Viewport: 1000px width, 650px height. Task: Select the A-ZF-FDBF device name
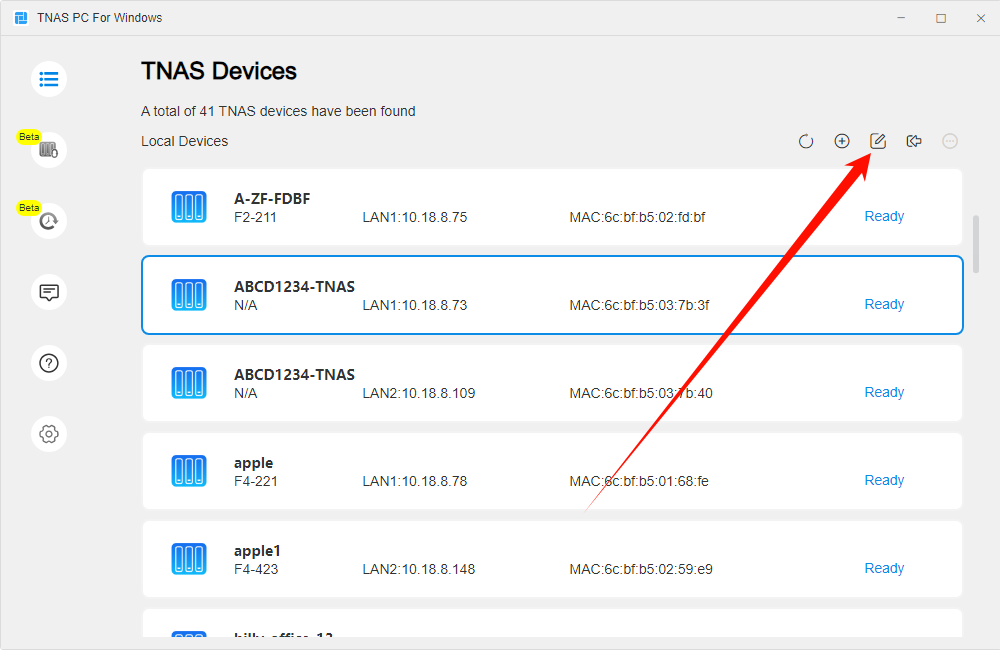pyautogui.click(x=272, y=198)
